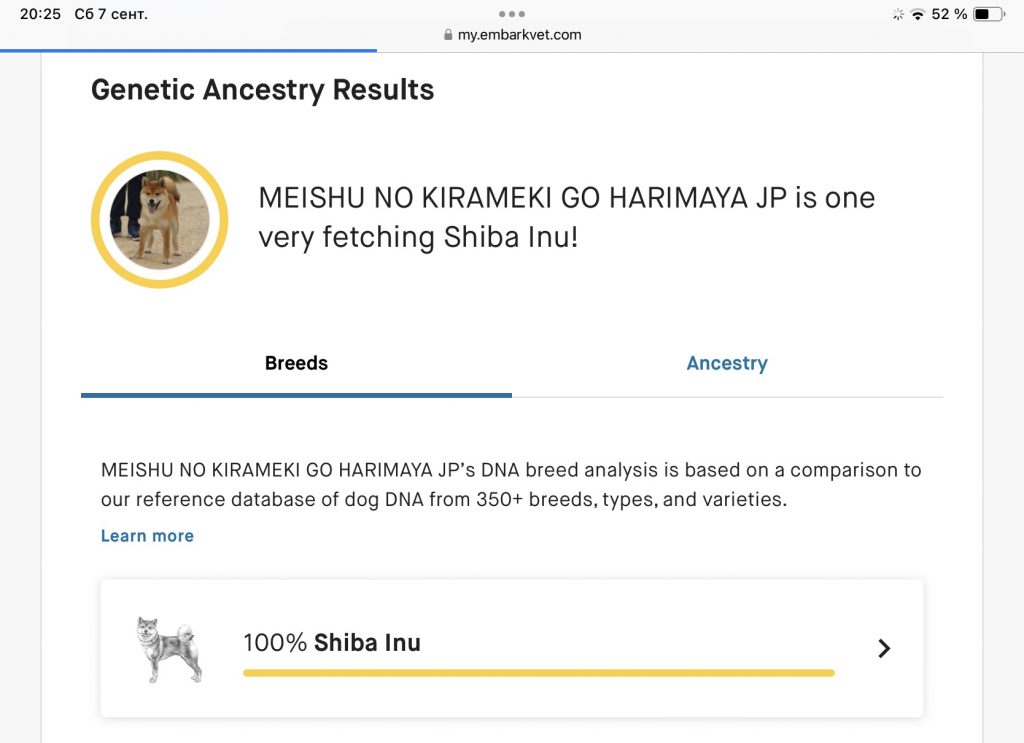The width and height of the screenshot is (1024, 743).
Task: Open the Learn more link
Action: click(x=147, y=536)
